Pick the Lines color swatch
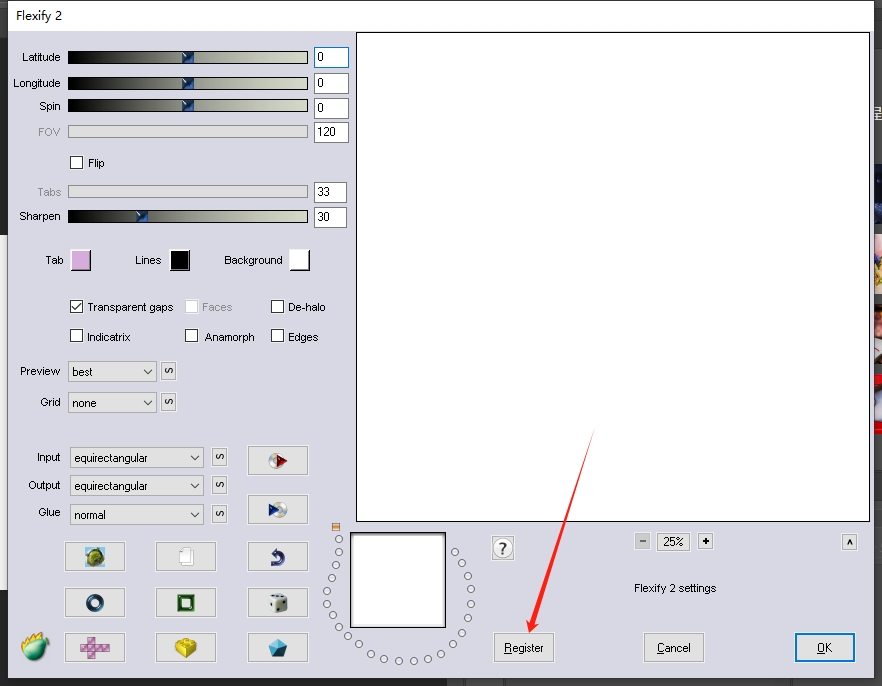882x686 pixels. pos(180,260)
